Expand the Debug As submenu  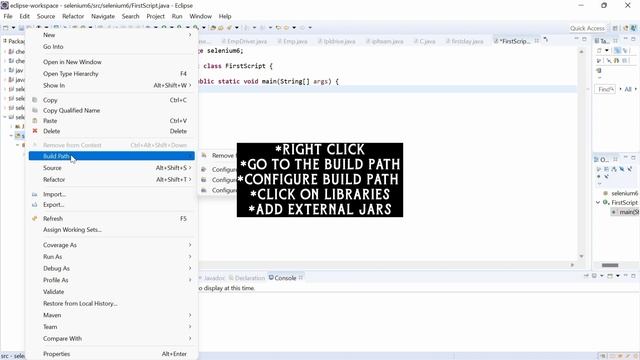(x=111, y=269)
